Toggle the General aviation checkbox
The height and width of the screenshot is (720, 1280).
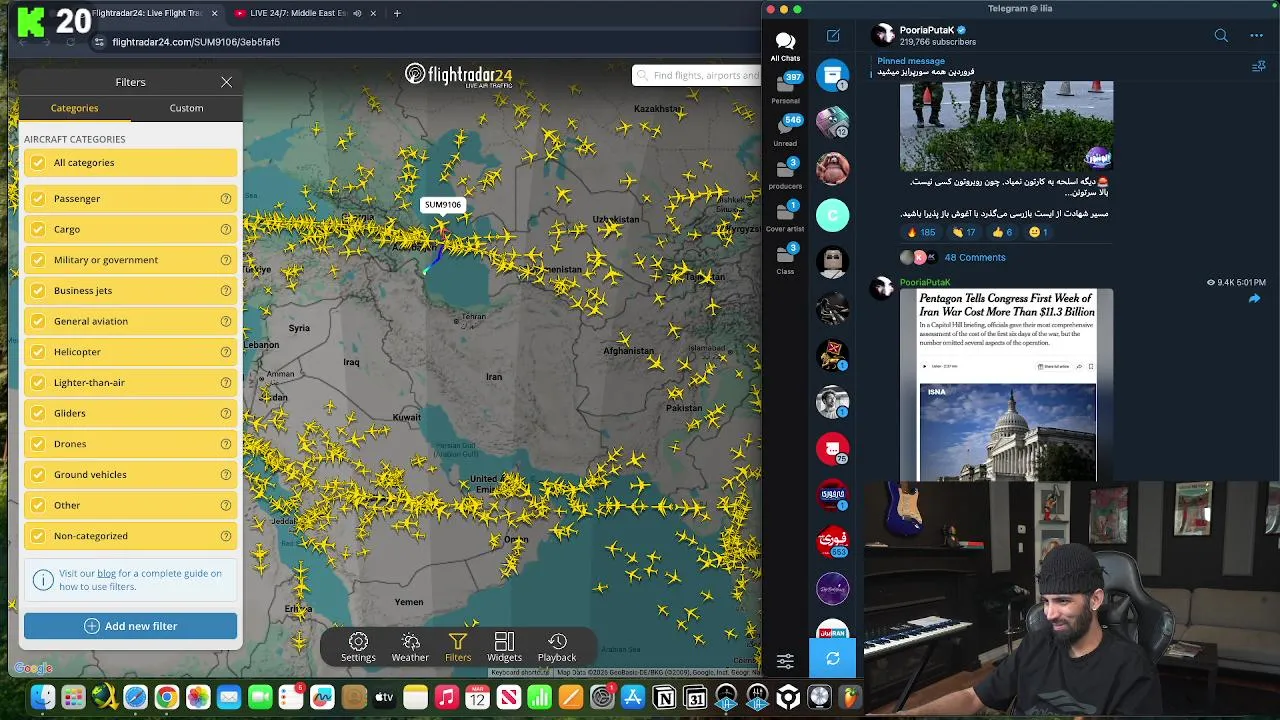[x=38, y=321]
